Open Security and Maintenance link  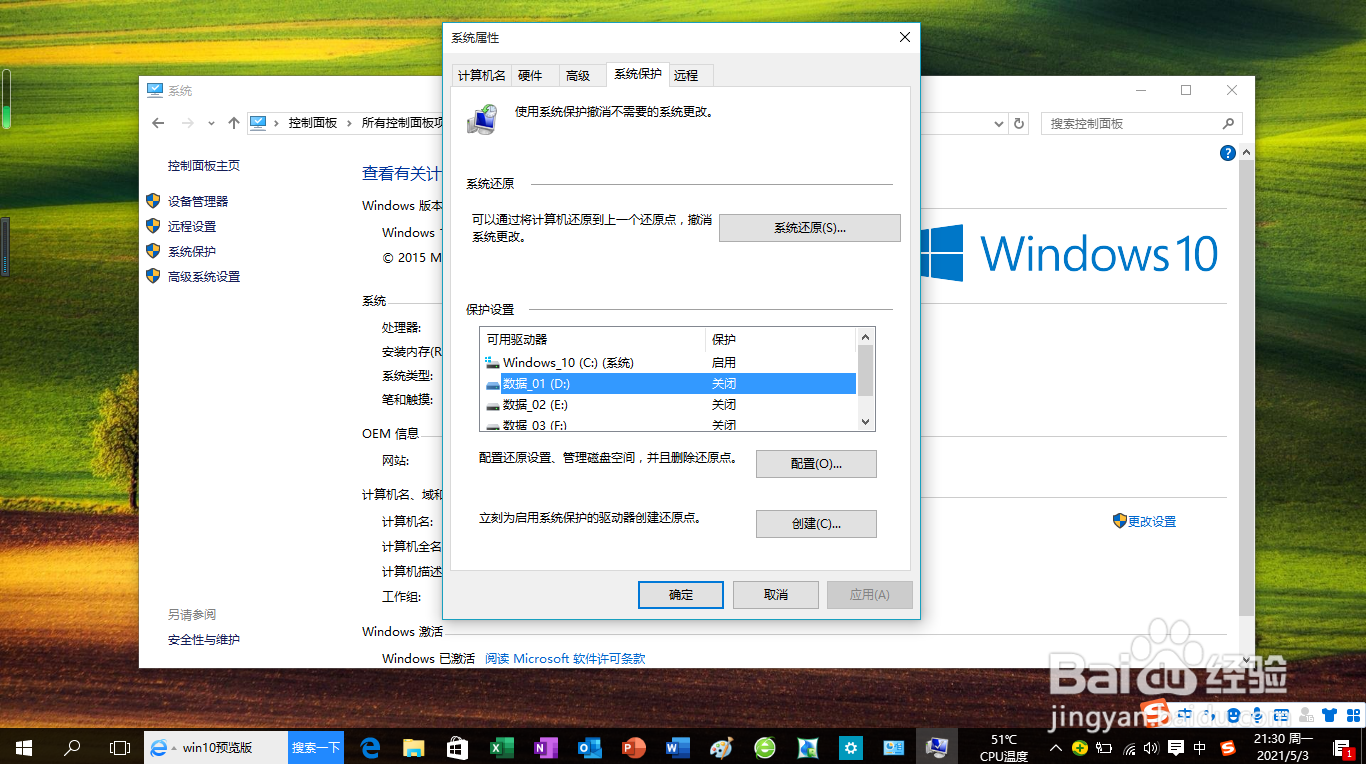(204, 639)
